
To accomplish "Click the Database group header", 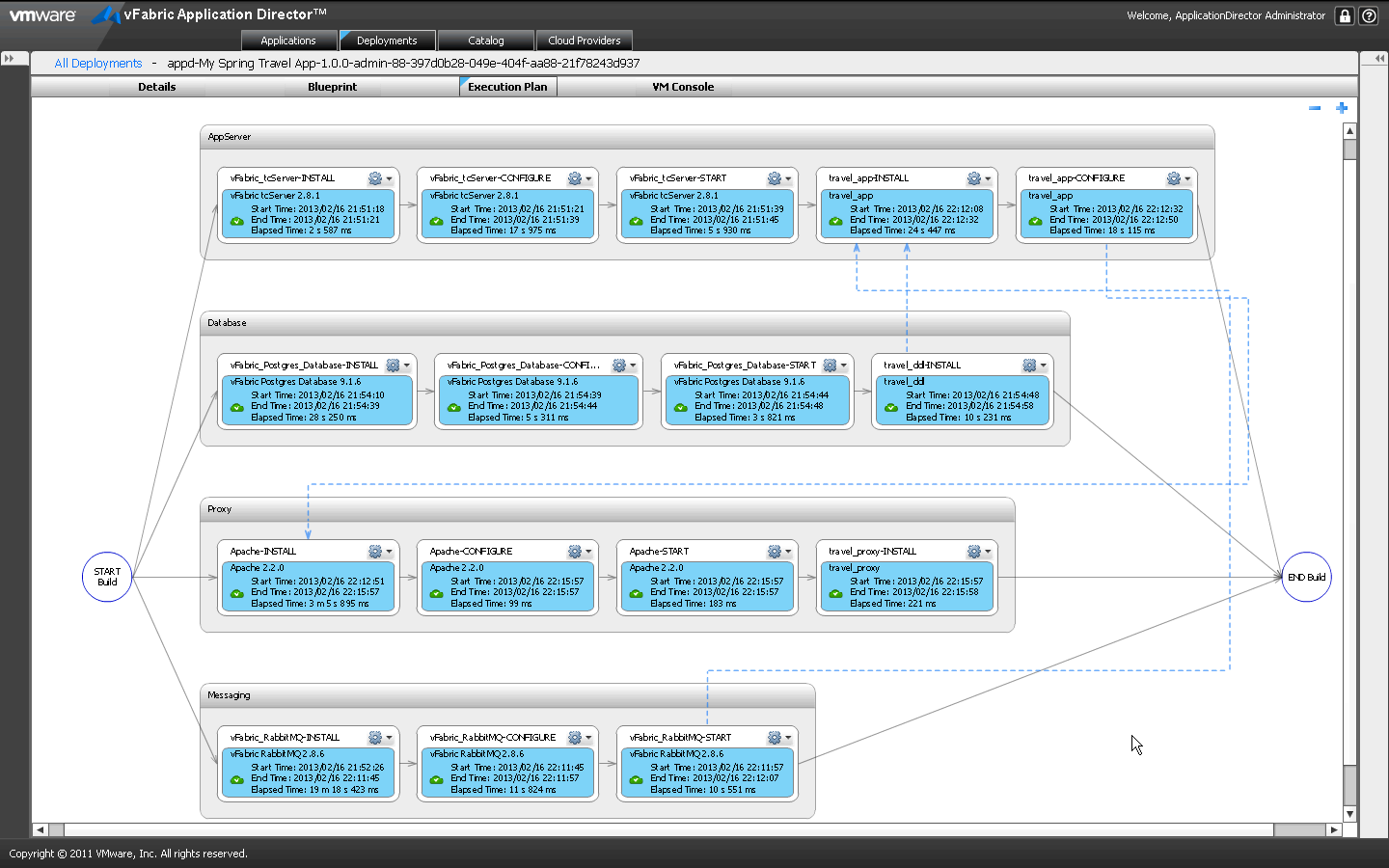I will 635,323.
